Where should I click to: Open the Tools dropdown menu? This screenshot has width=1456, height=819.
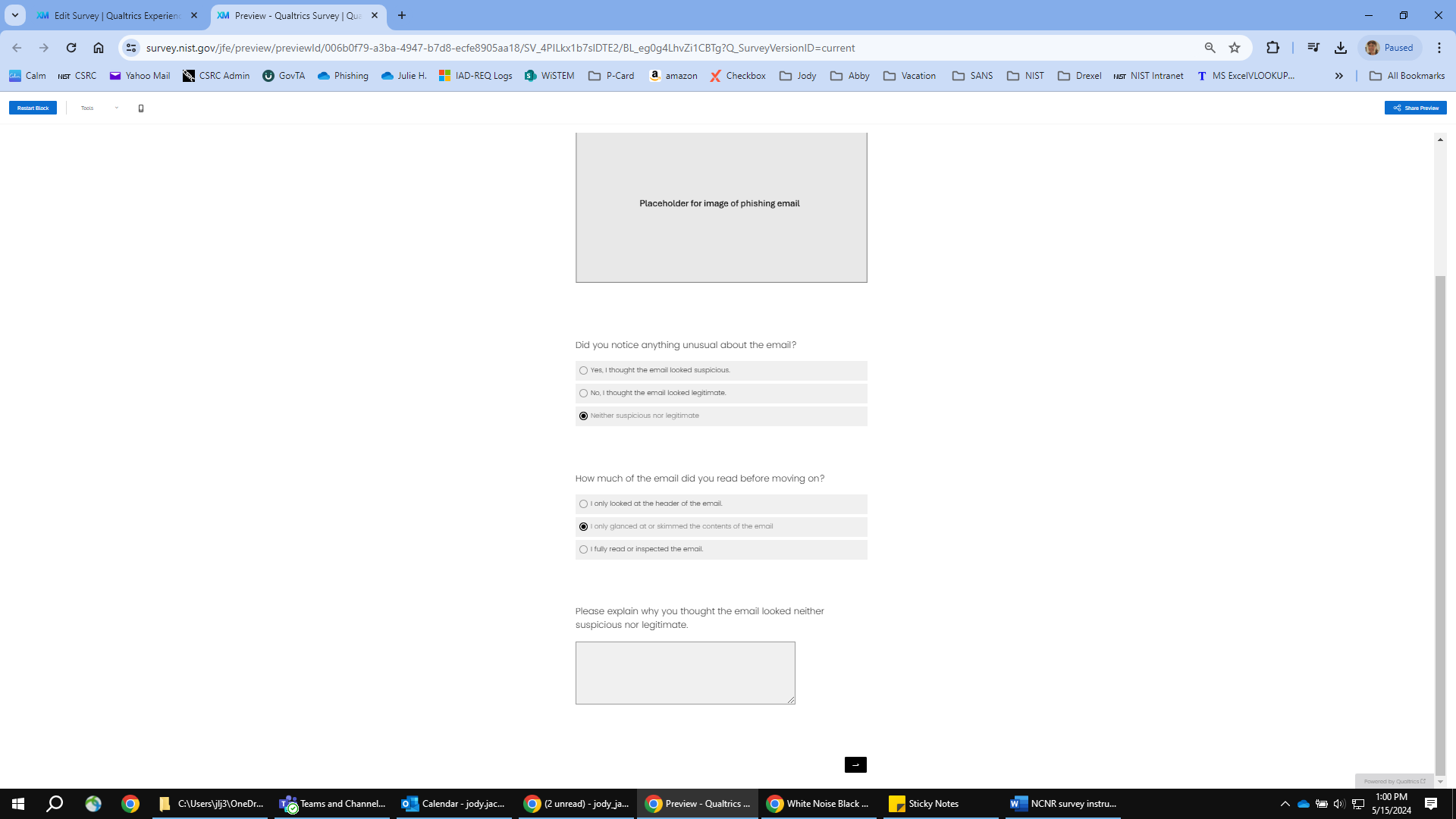click(99, 108)
